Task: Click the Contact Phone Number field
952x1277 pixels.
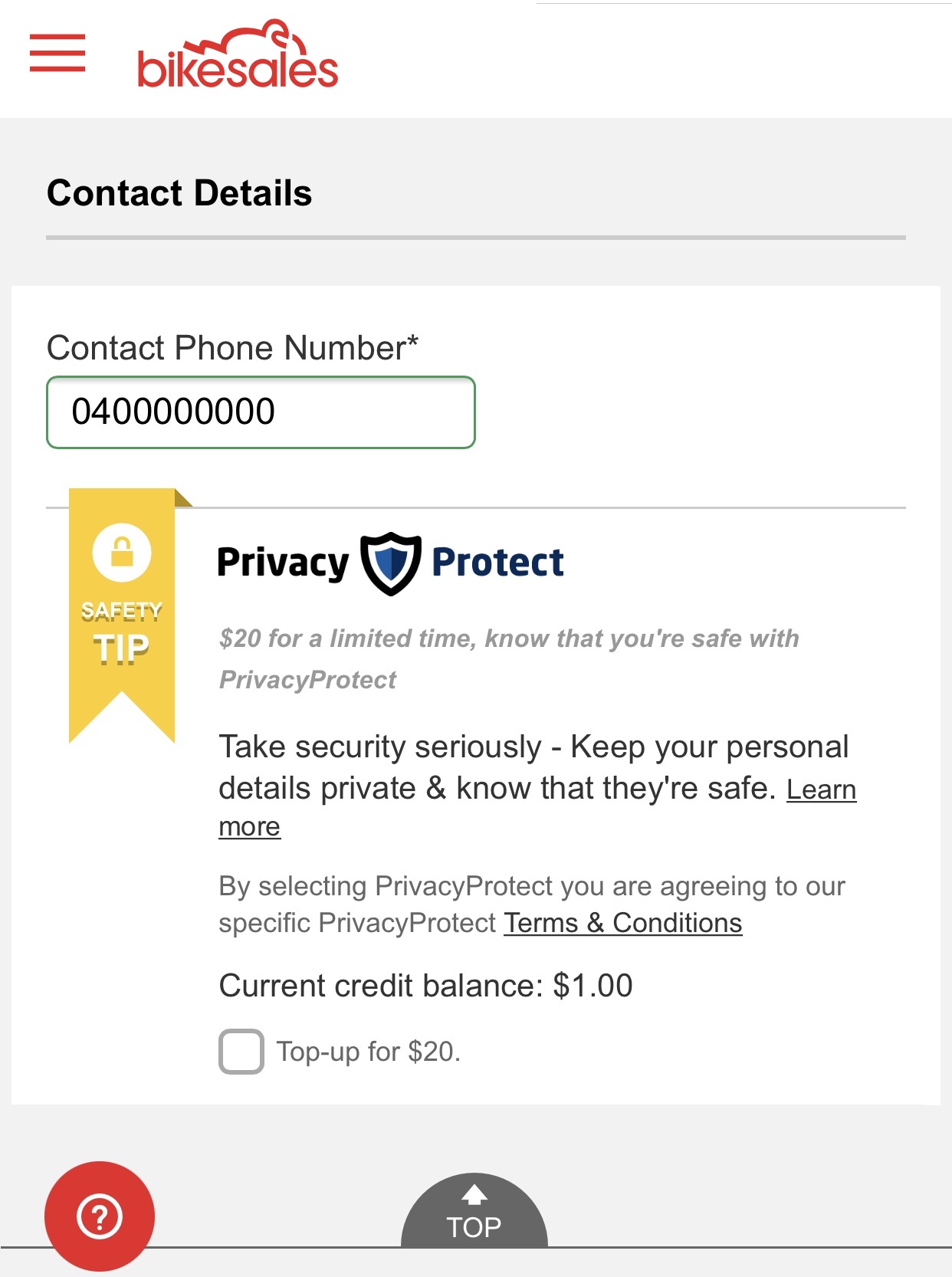Action: click(x=261, y=412)
